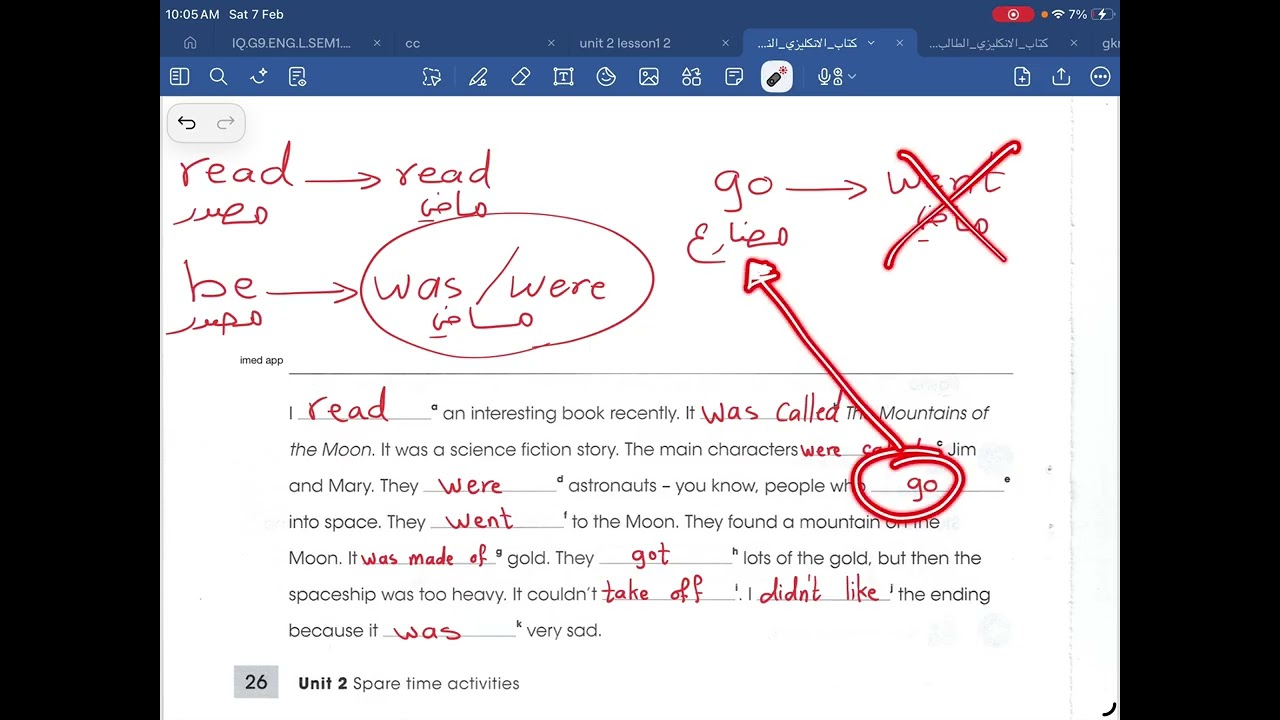Close the الطالب student book tab
1280x720 pixels.
coord(1073,43)
